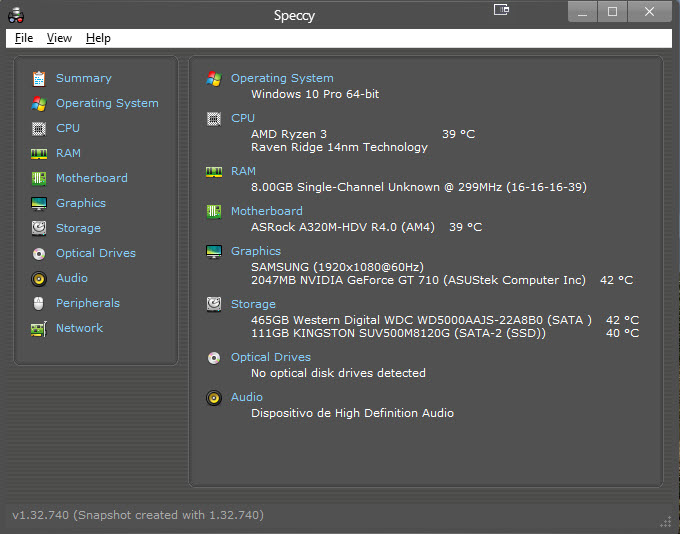
Task: Open the File menu
Action: coord(24,38)
